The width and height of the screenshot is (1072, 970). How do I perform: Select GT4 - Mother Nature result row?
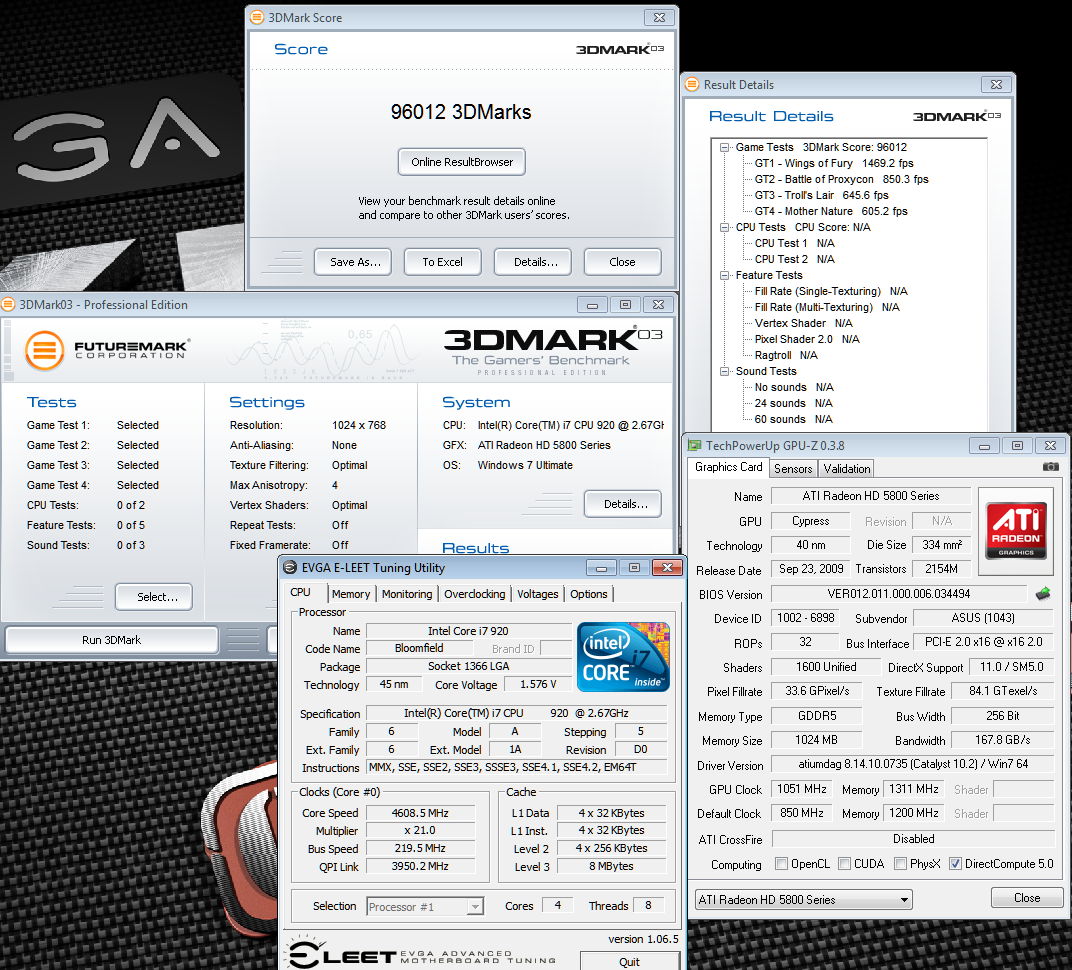pos(831,211)
